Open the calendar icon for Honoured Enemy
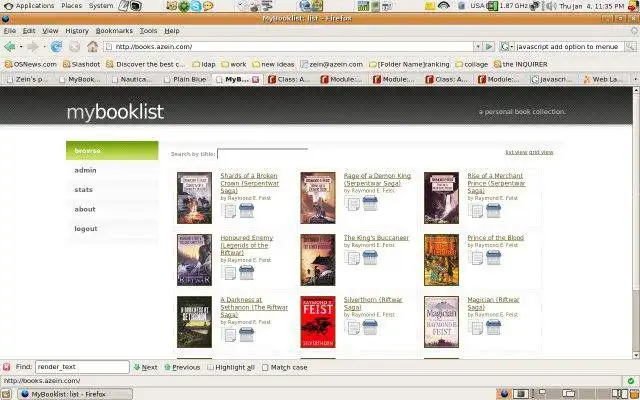Image resolution: width=640 pixels, height=400 pixels. coord(246,273)
